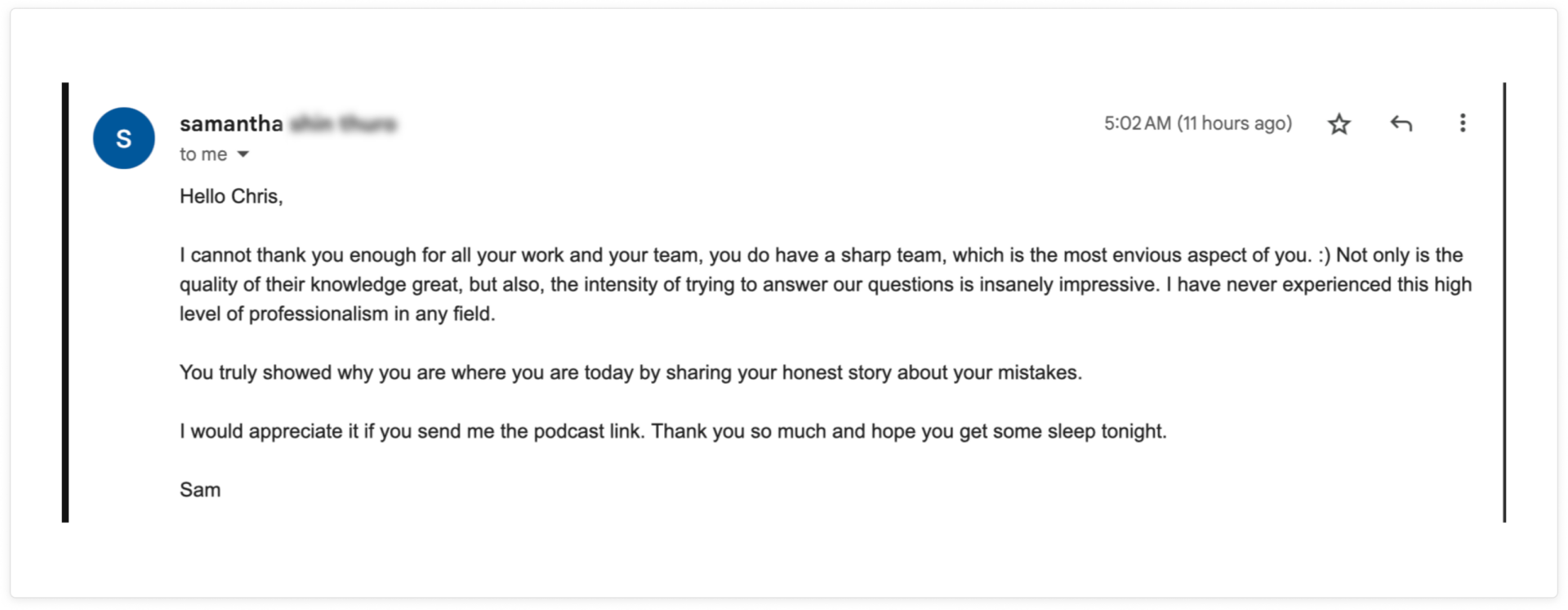Click the reply arrow icon

(x=1401, y=123)
